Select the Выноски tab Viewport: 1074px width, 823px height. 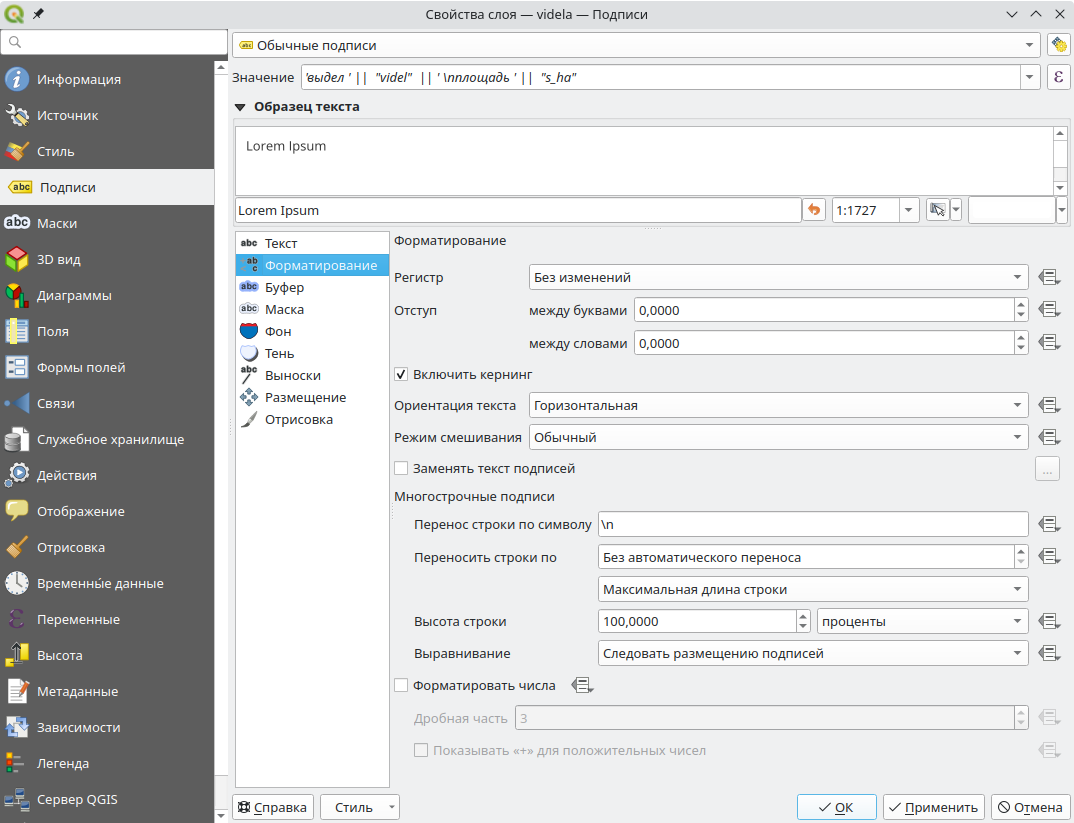(312, 375)
